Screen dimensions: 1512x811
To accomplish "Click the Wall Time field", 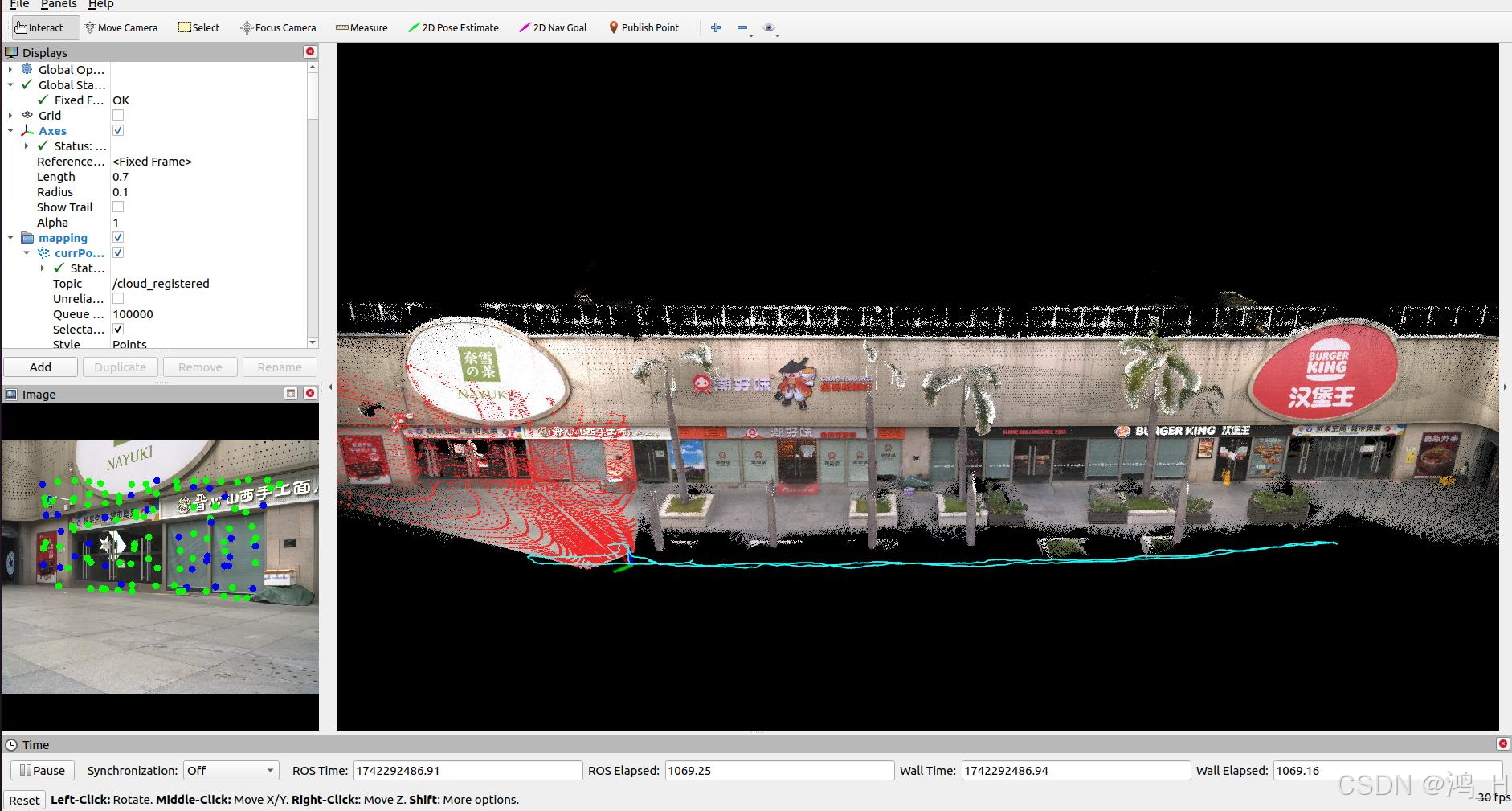I will 1076,770.
